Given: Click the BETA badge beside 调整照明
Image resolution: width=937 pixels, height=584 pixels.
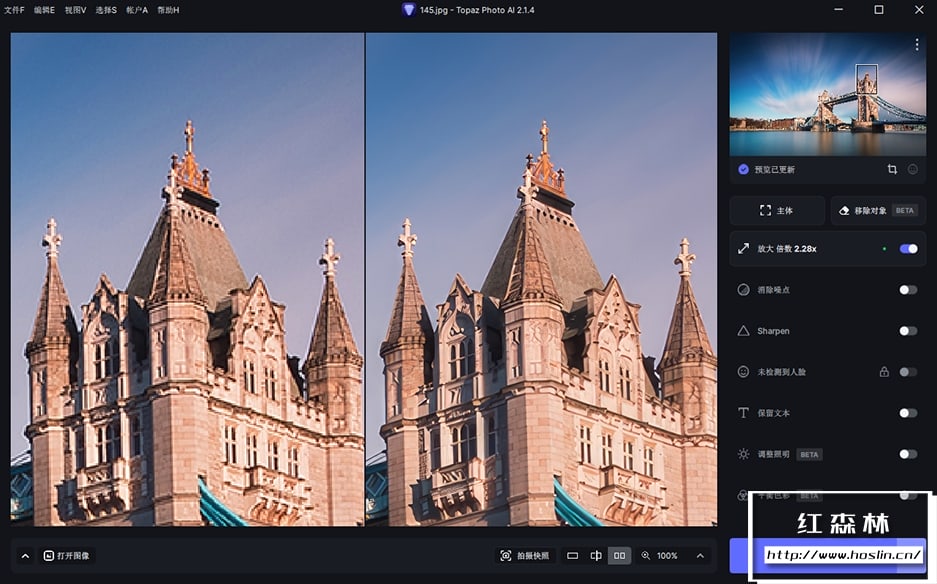Looking at the screenshot, I should coord(809,454).
